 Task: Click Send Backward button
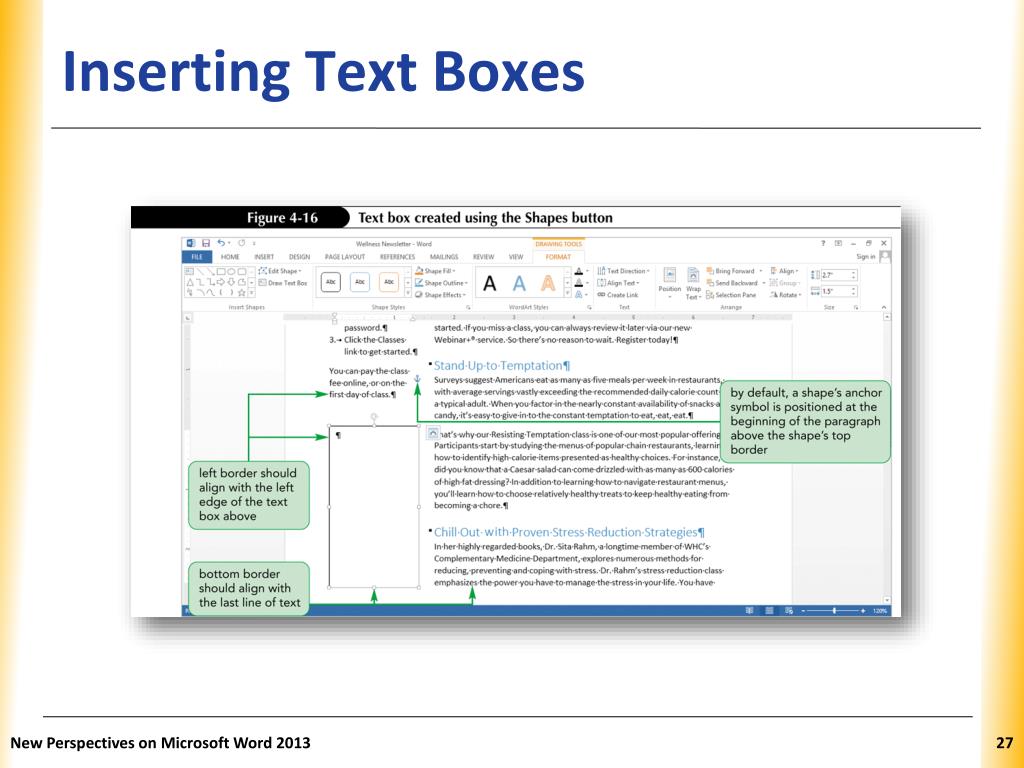coord(732,283)
